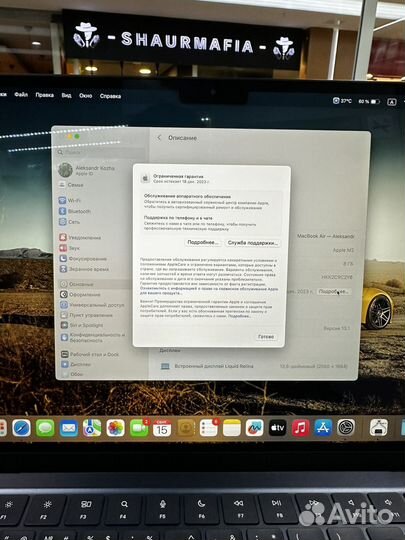This screenshot has width=405, height=540.
Task: Click the keyboard input source indicator
Action: coord(392,102)
